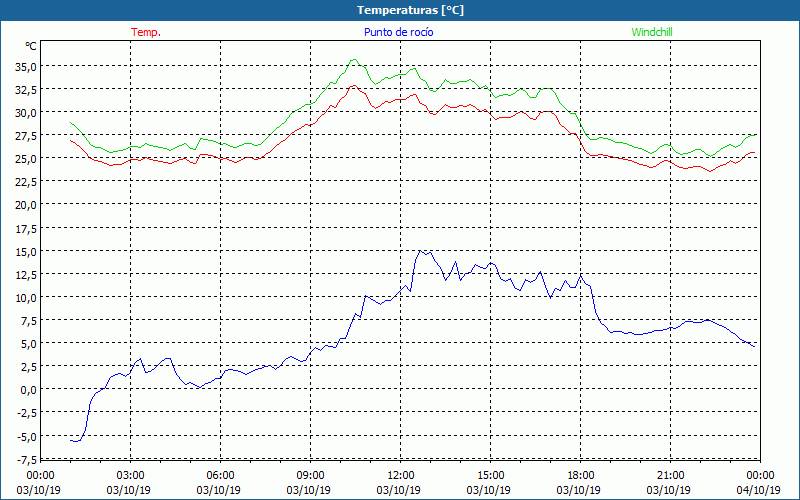Click the green Windchill peak near 10:30
The height and width of the screenshot is (500, 800).
[x=354, y=60]
